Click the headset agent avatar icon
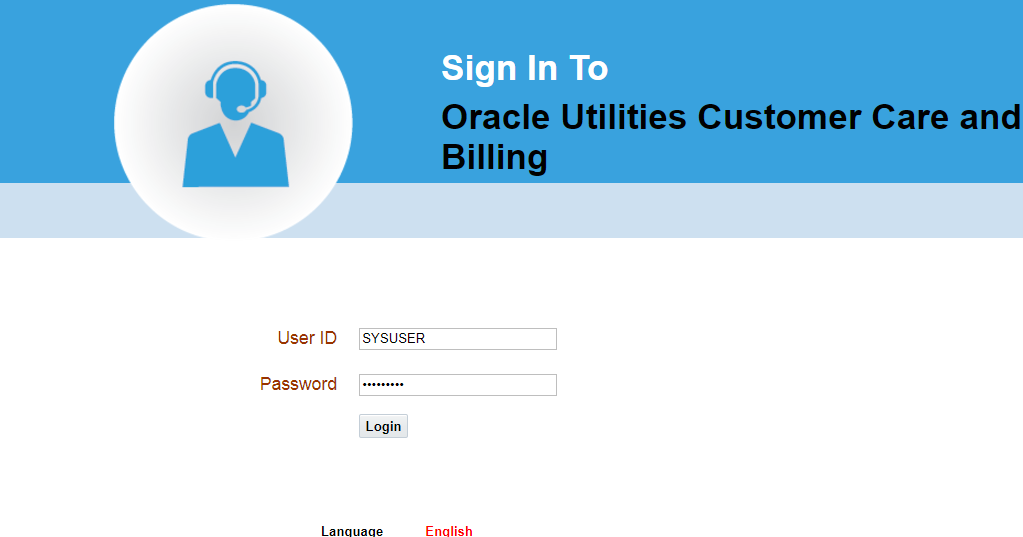 236,124
